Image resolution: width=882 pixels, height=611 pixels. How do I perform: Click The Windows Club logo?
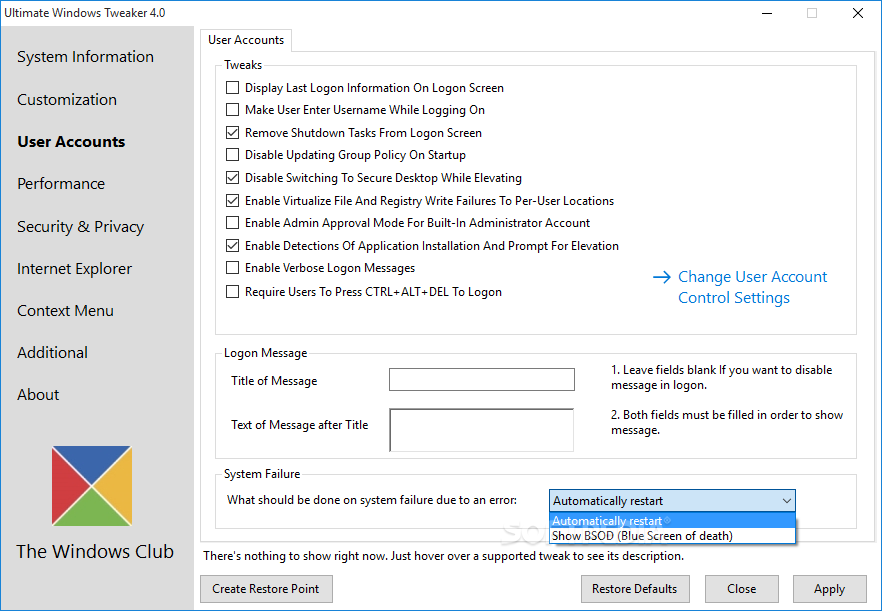click(x=92, y=486)
